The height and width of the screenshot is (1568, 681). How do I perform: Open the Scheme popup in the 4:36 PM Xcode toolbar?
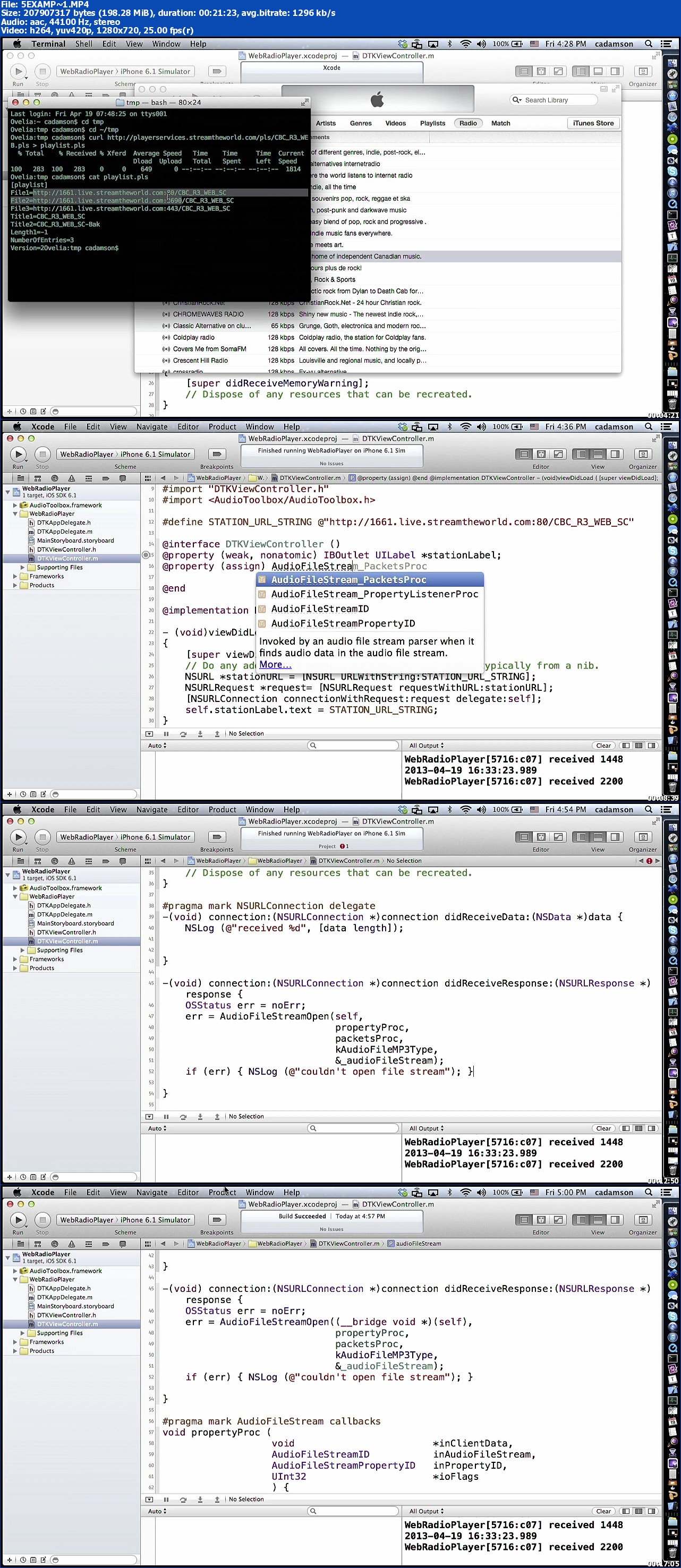click(x=125, y=454)
